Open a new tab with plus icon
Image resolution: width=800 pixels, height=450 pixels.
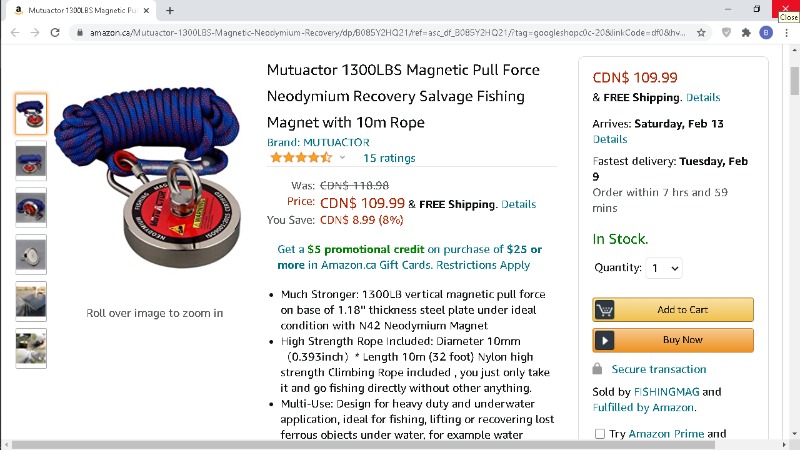[170, 10]
